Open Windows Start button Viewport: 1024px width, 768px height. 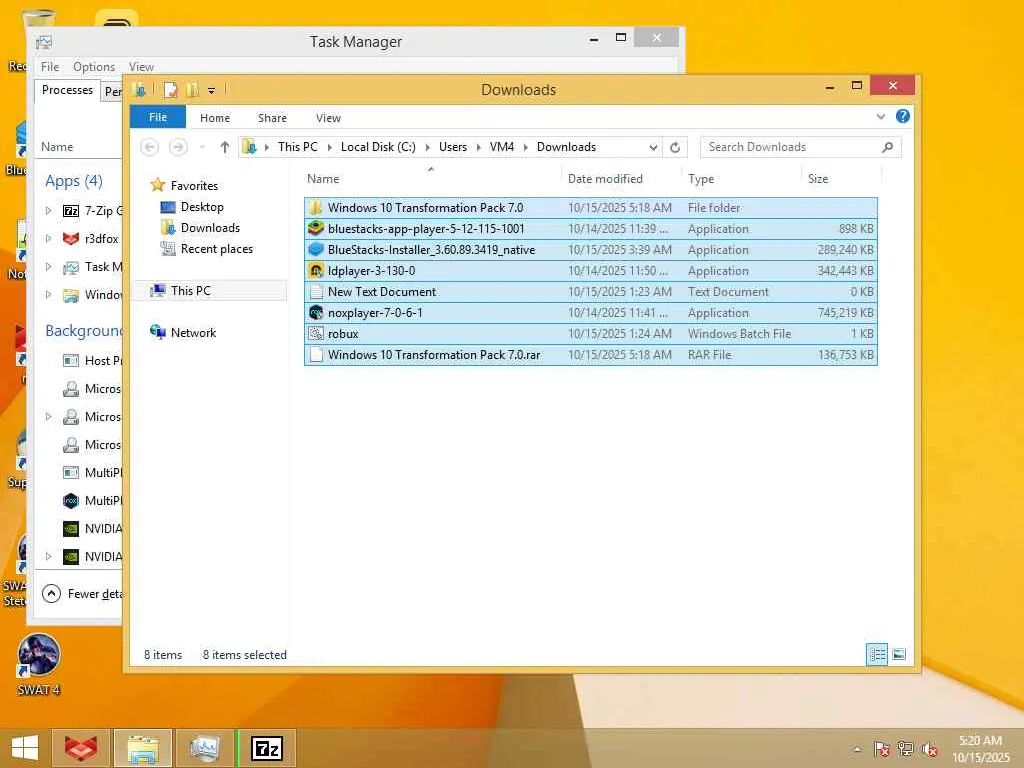pos(25,748)
